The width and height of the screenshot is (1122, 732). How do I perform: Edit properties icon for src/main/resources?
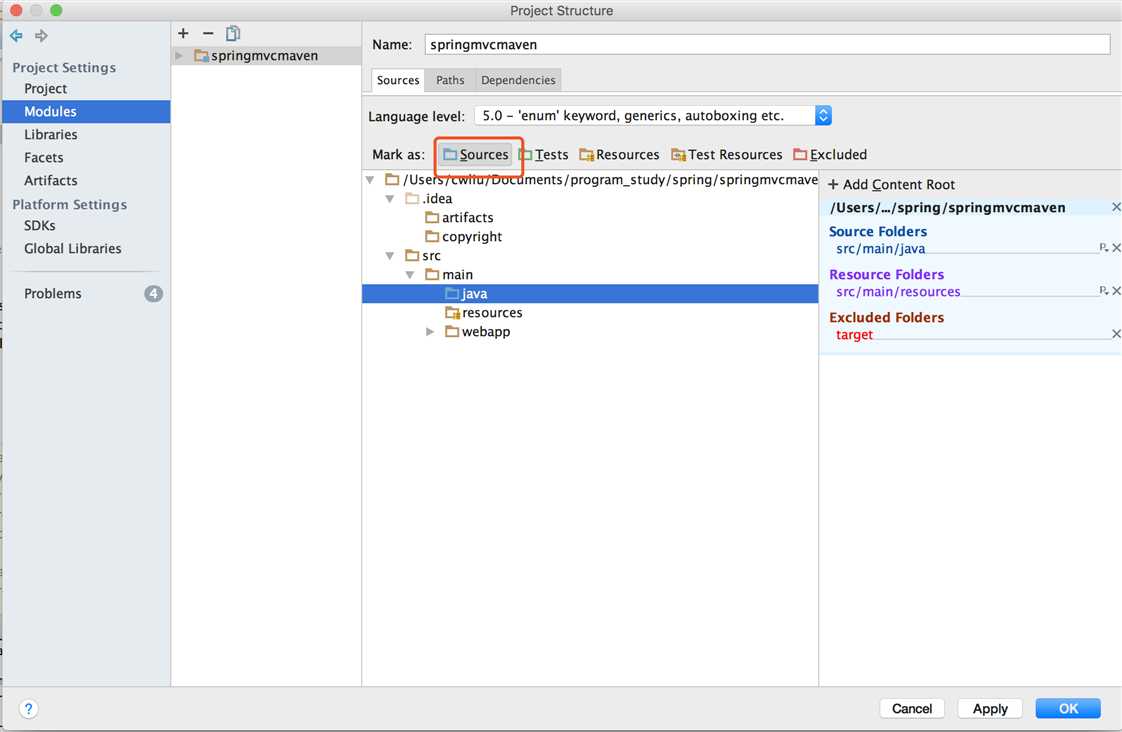tap(1103, 291)
